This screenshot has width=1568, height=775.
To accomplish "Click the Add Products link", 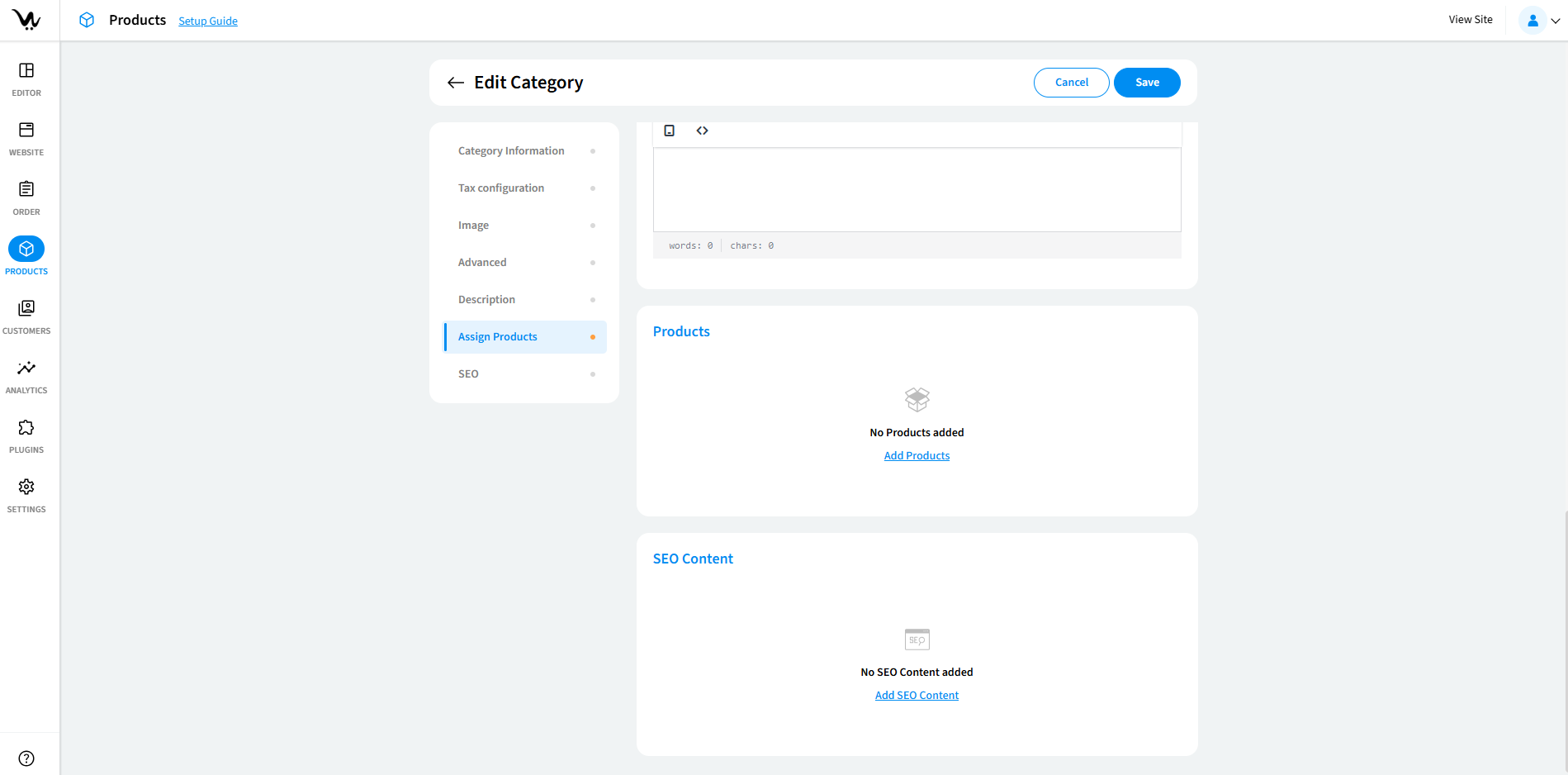I will (917, 456).
